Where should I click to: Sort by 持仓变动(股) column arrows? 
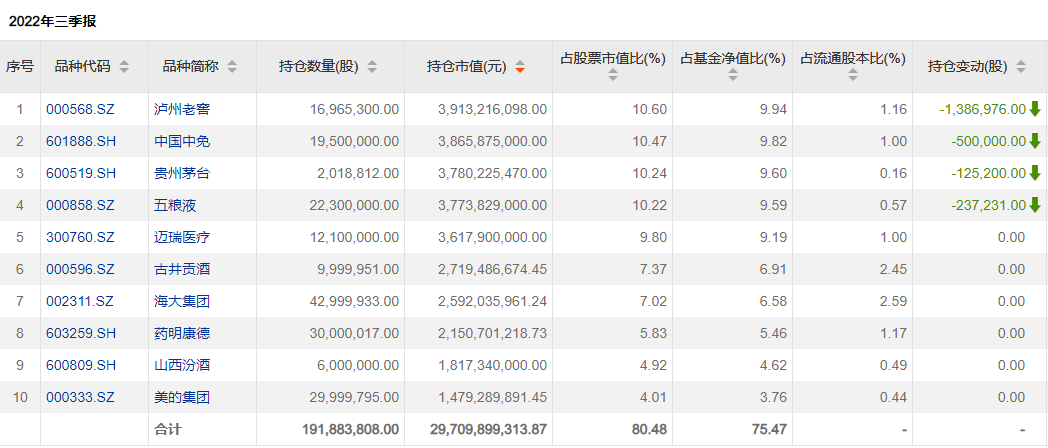[1021, 67]
